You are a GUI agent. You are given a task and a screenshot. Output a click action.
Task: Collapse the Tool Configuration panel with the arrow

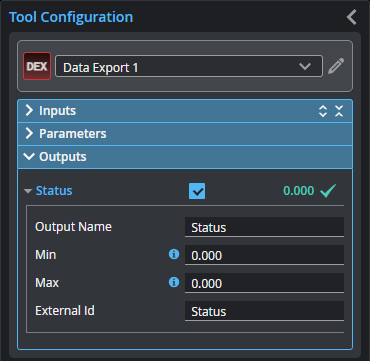352,17
